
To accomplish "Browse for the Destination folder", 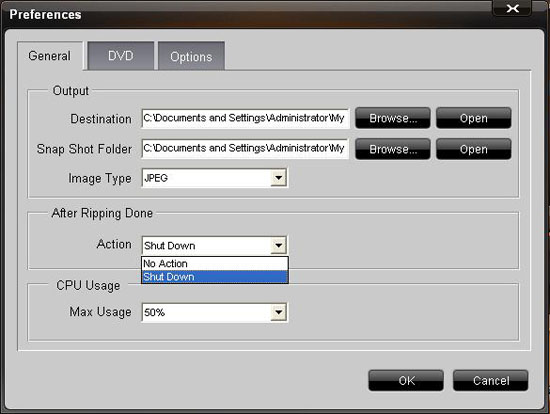I will coord(393,118).
